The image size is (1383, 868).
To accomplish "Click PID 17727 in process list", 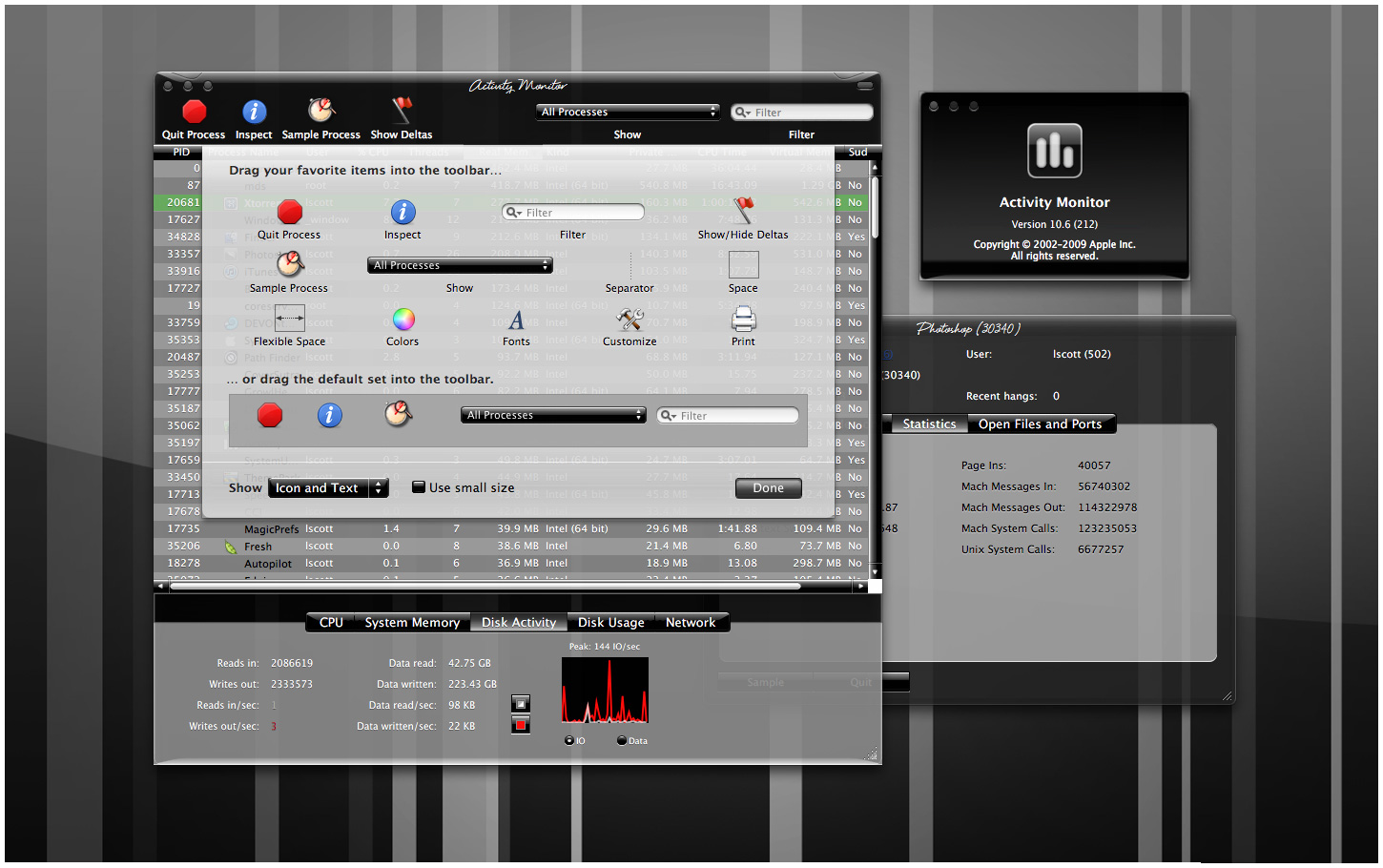I will pyautogui.click(x=183, y=288).
